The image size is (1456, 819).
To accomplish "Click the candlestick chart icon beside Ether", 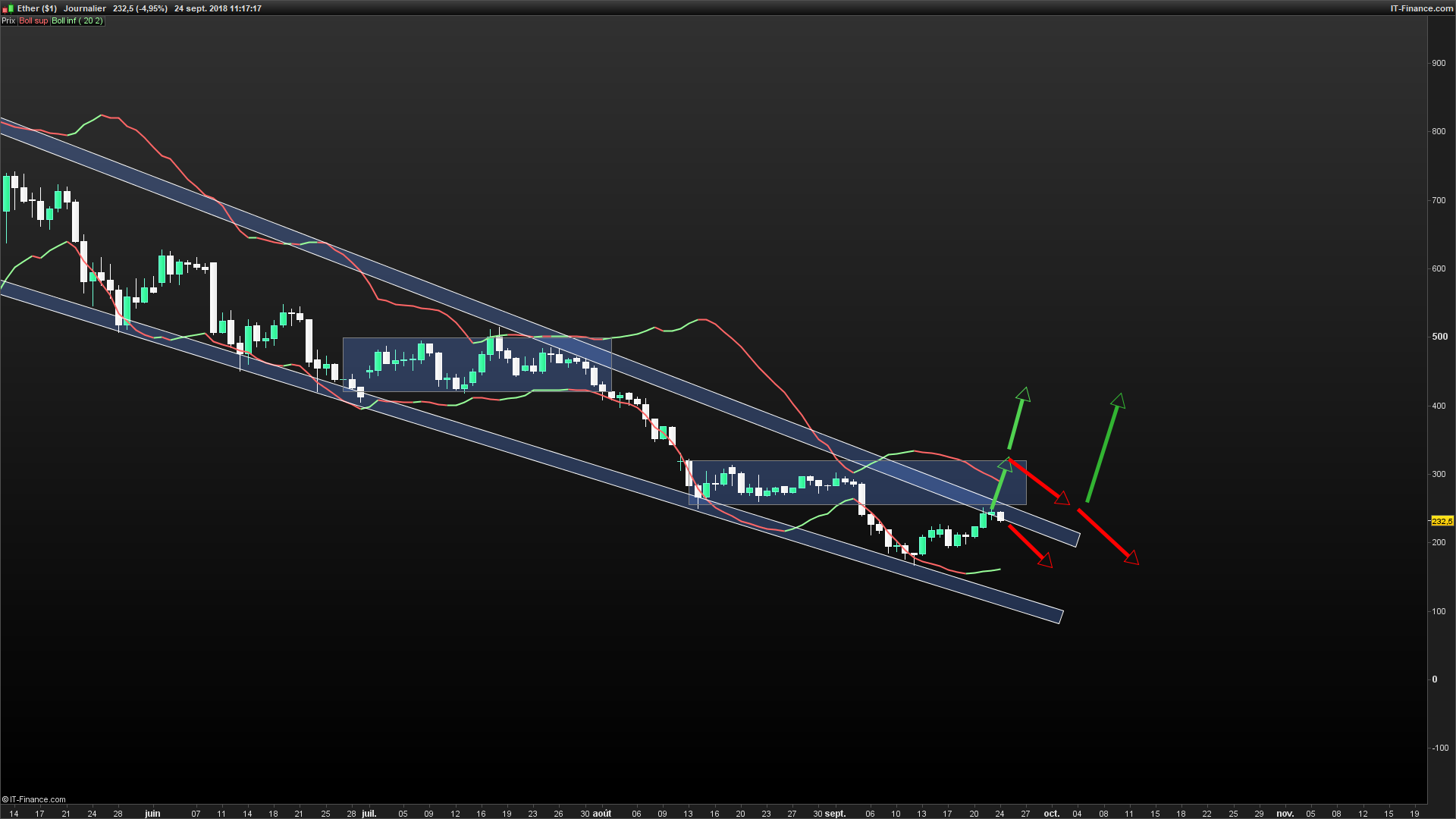I will pos(9,8).
